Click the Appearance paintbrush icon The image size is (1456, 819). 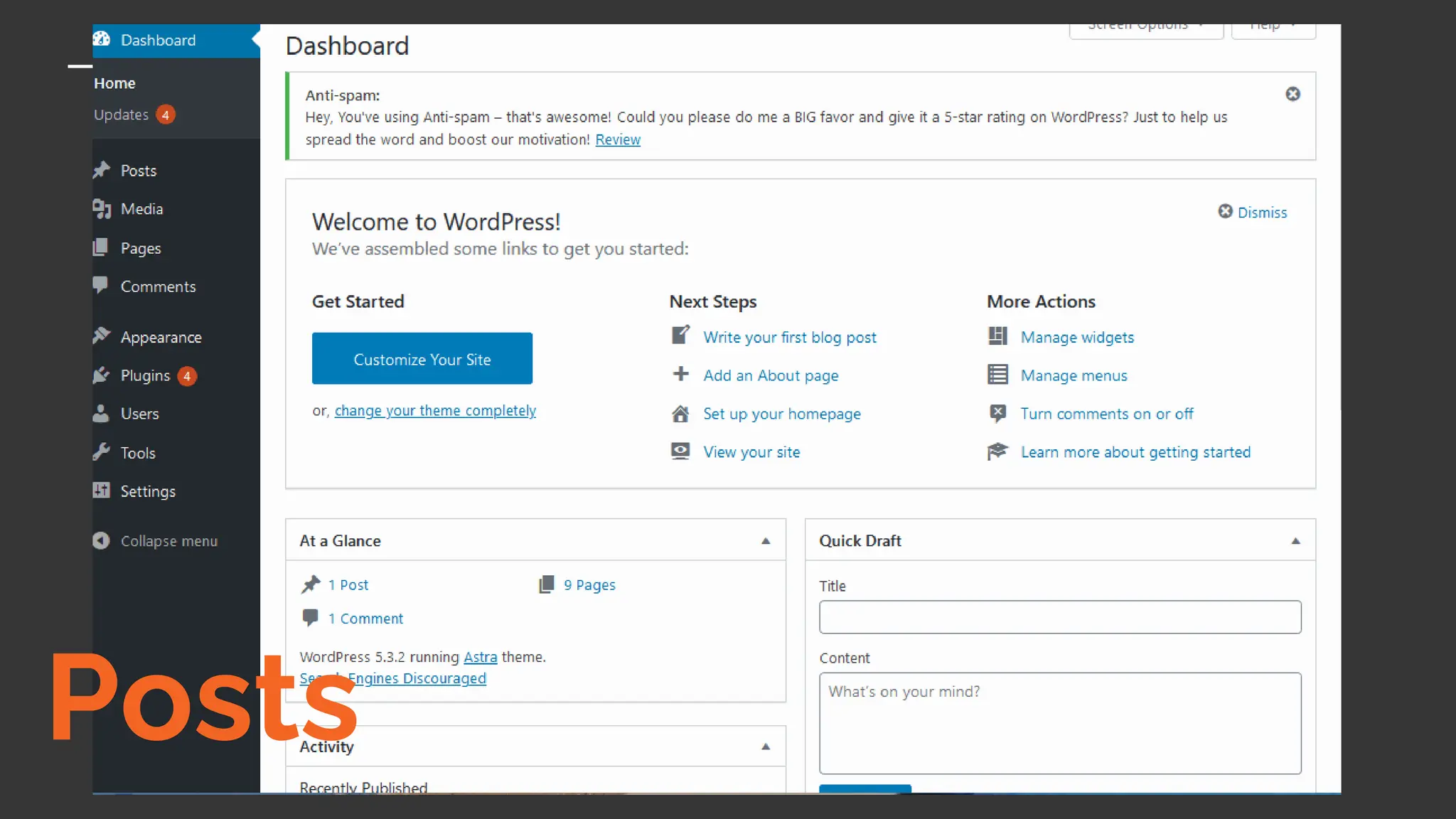click(102, 336)
